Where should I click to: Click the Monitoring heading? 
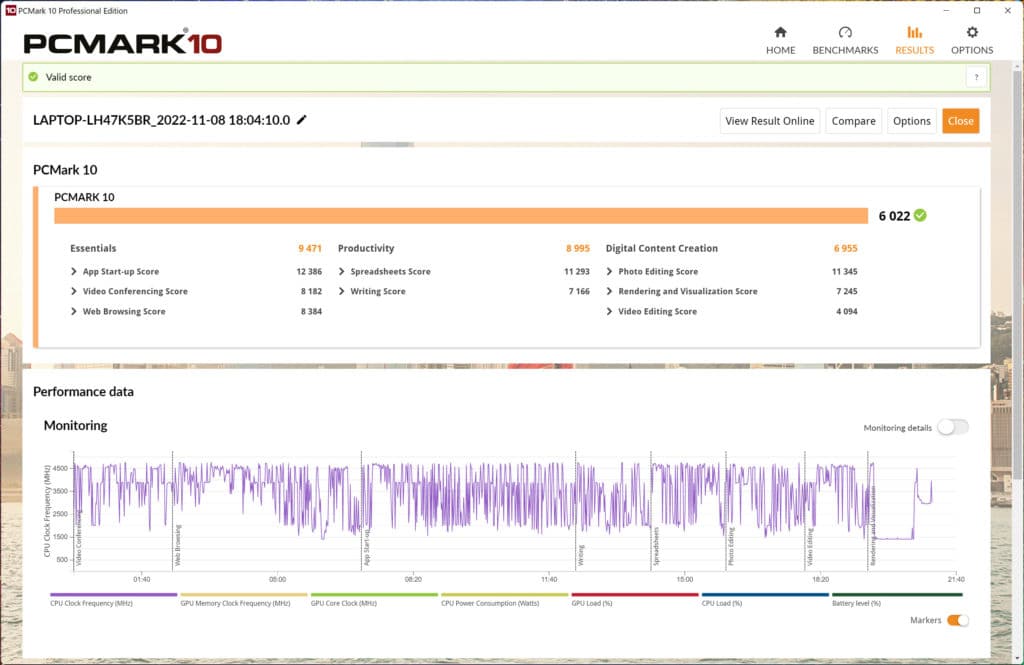(76, 425)
